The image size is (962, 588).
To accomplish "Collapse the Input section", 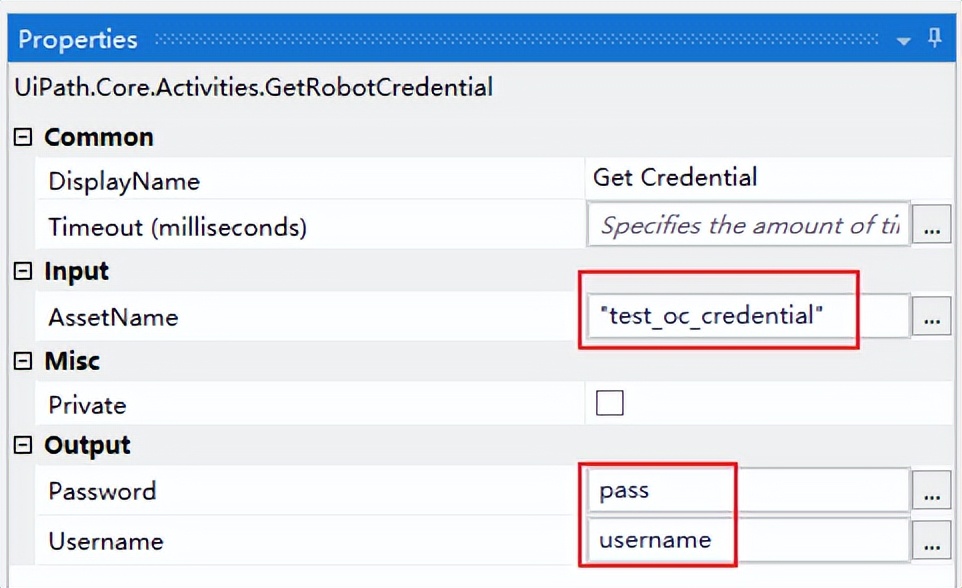I will (24, 272).
